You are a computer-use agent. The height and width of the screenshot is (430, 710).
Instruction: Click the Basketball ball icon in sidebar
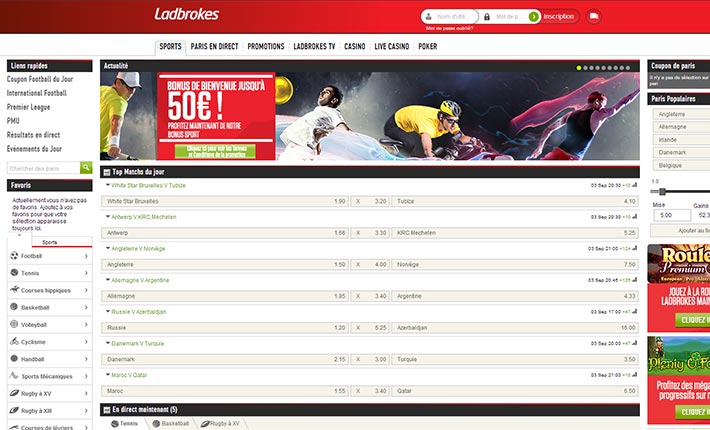[14, 307]
